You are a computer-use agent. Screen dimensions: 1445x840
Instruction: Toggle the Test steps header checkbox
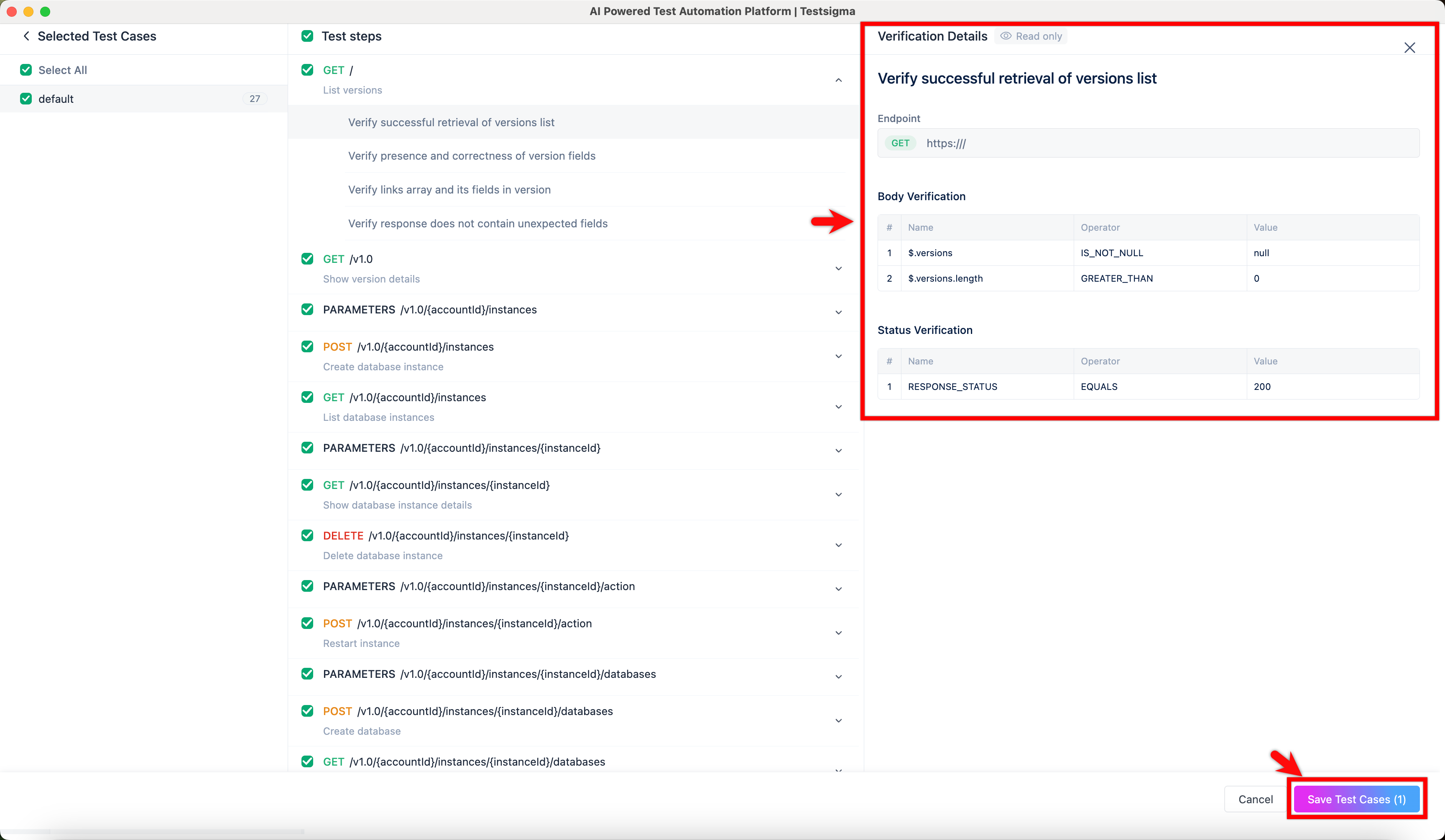[307, 36]
